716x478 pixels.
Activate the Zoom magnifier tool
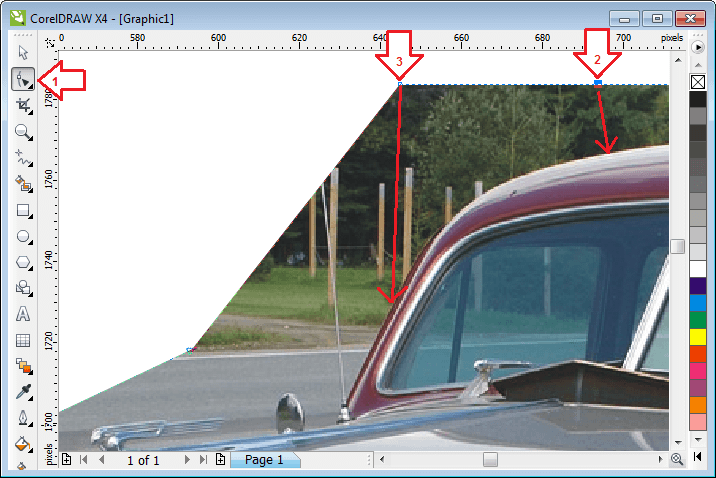[23, 131]
